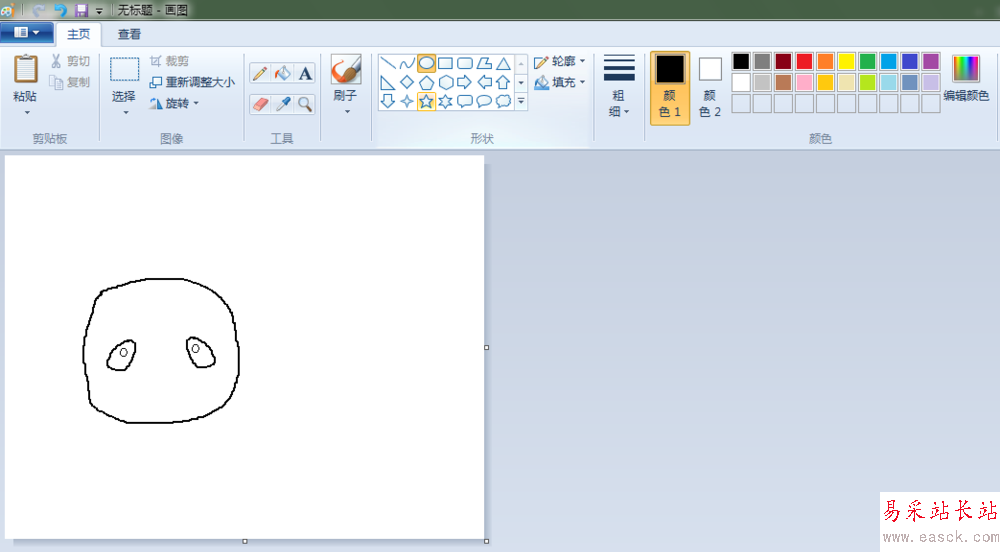The image size is (1000, 552).
Task: Choose the Left arrow shape
Action: pyautogui.click(x=484, y=82)
